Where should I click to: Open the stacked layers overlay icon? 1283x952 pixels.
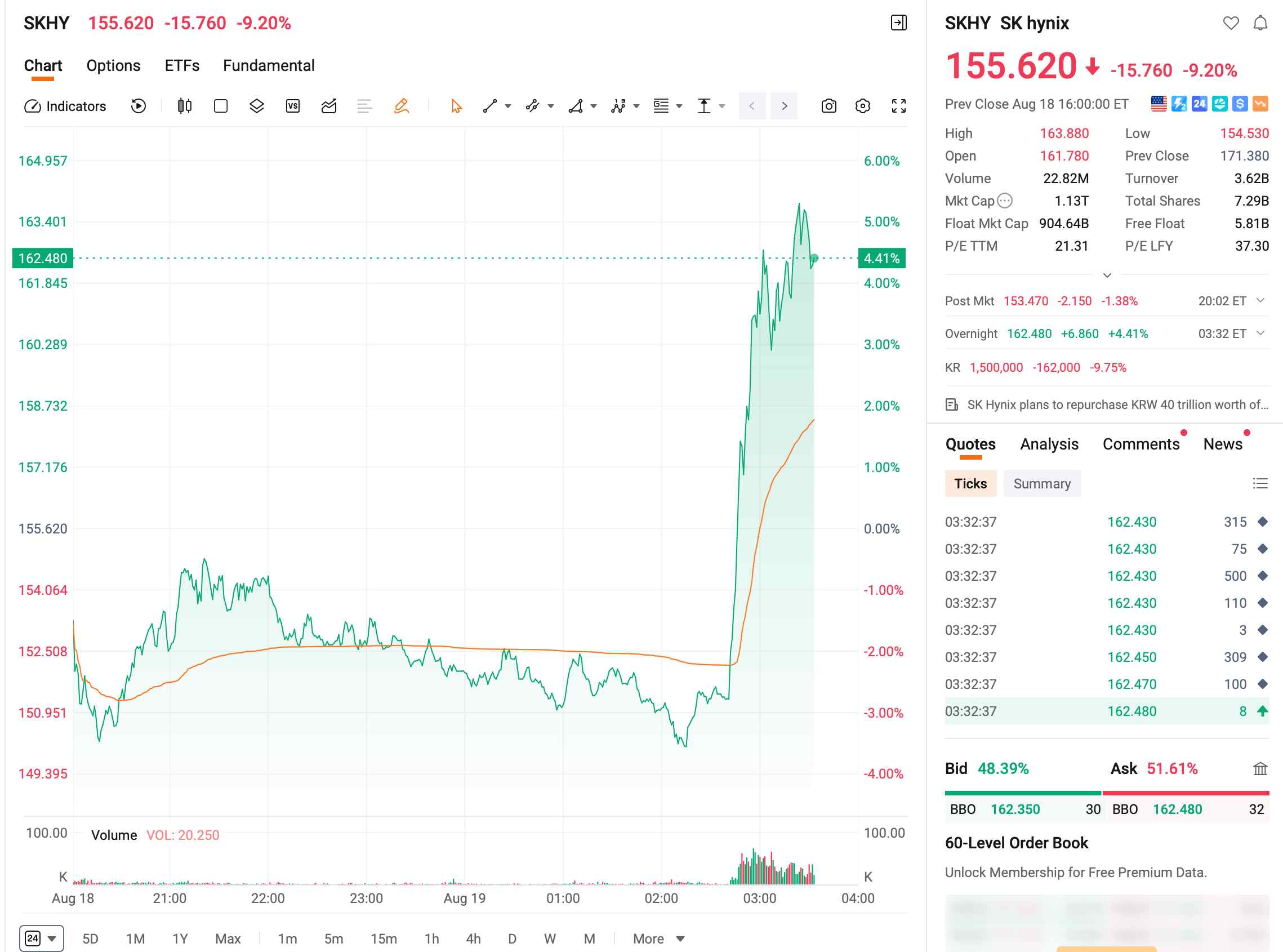pos(256,106)
